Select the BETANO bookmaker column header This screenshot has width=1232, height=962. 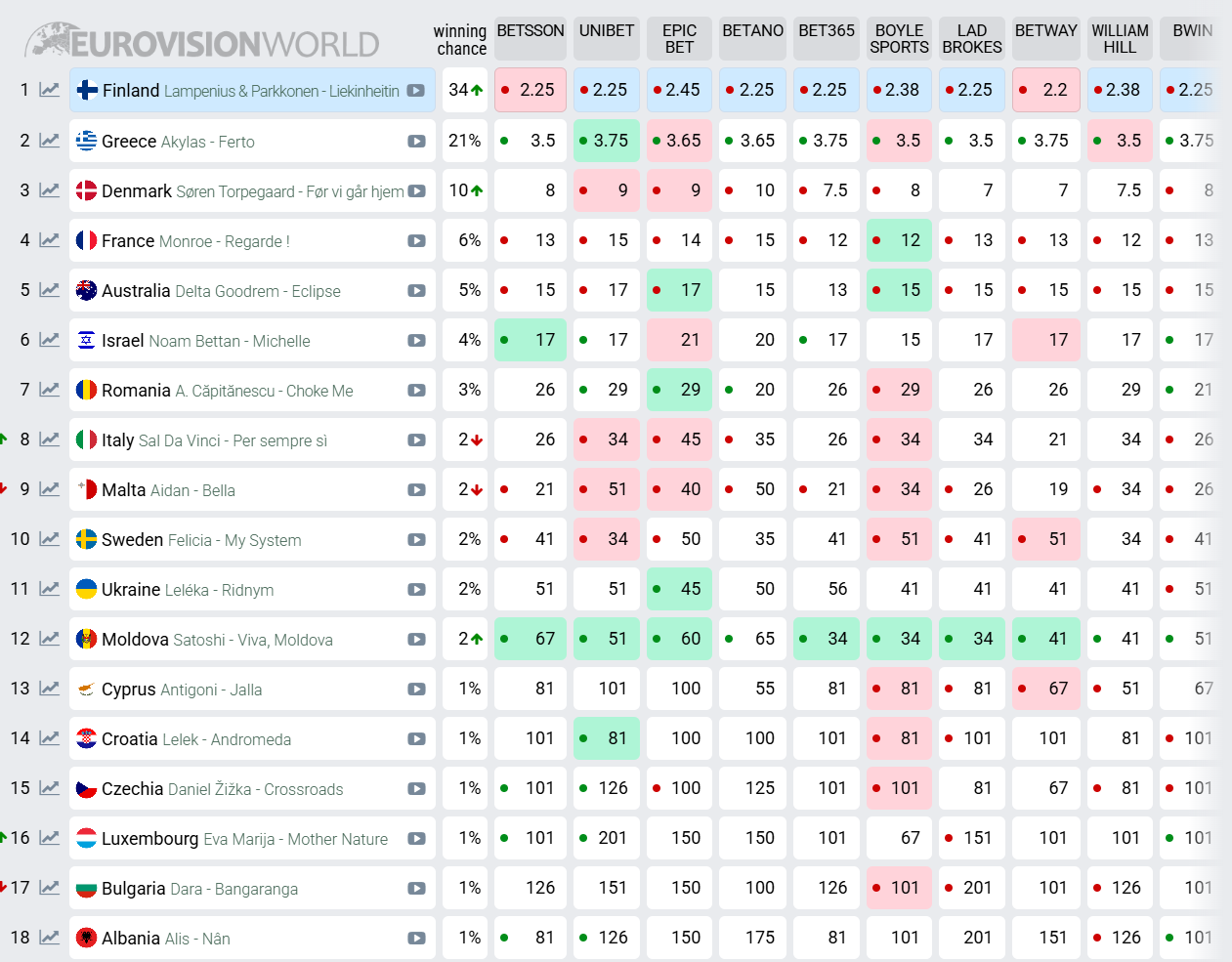[x=752, y=39]
